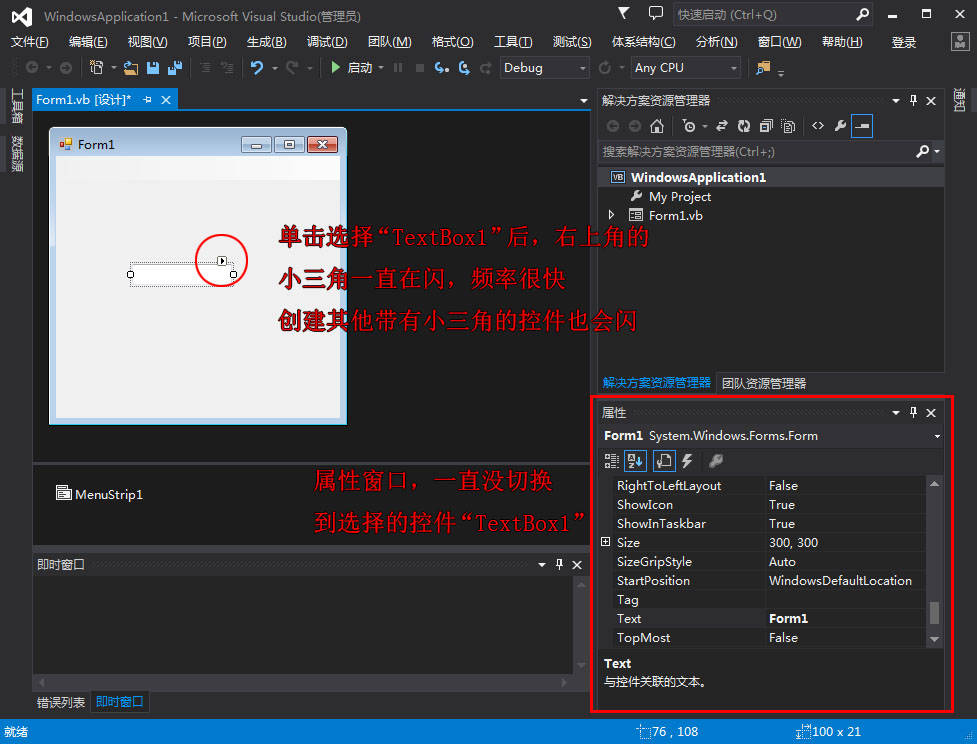Viewport: 977px width, 744px height.
Task: Refresh the Solution Explorer
Action: (744, 126)
